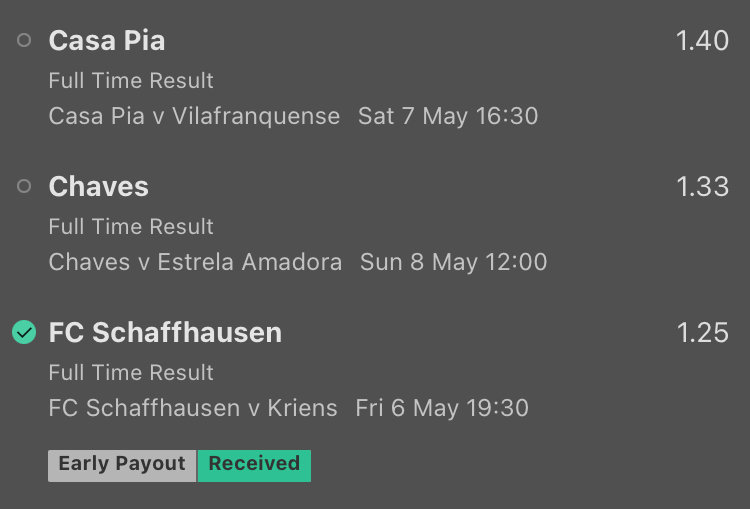The height and width of the screenshot is (509, 750).
Task: Open the Casa Pia v Vilafranquense match
Action: tap(194, 116)
